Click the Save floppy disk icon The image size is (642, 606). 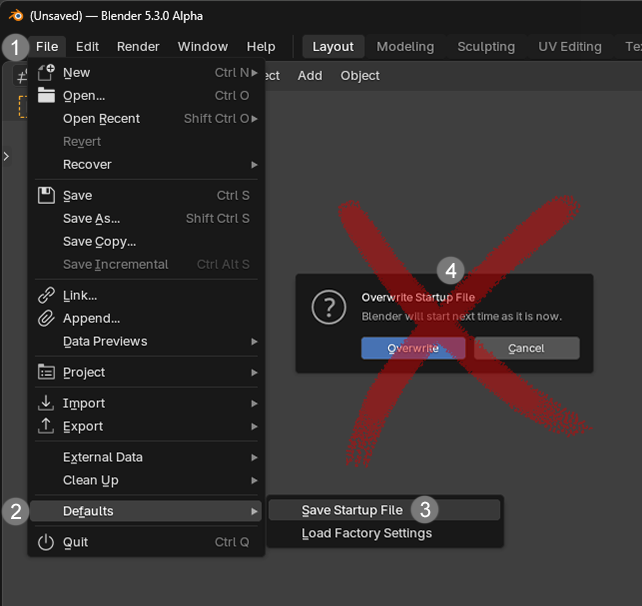(46, 195)
